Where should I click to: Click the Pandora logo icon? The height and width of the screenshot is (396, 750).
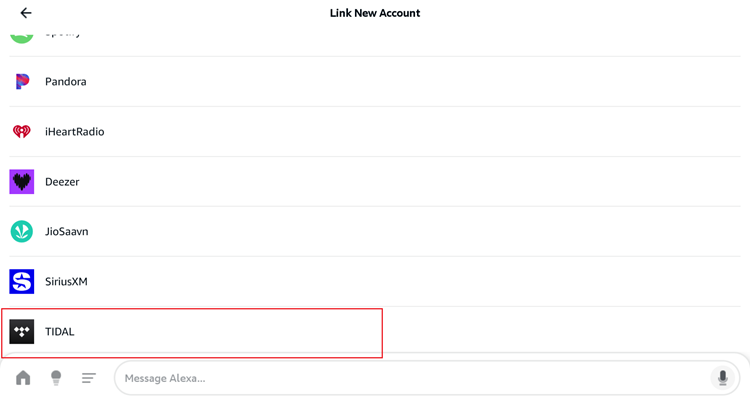(x=22, y=81)
